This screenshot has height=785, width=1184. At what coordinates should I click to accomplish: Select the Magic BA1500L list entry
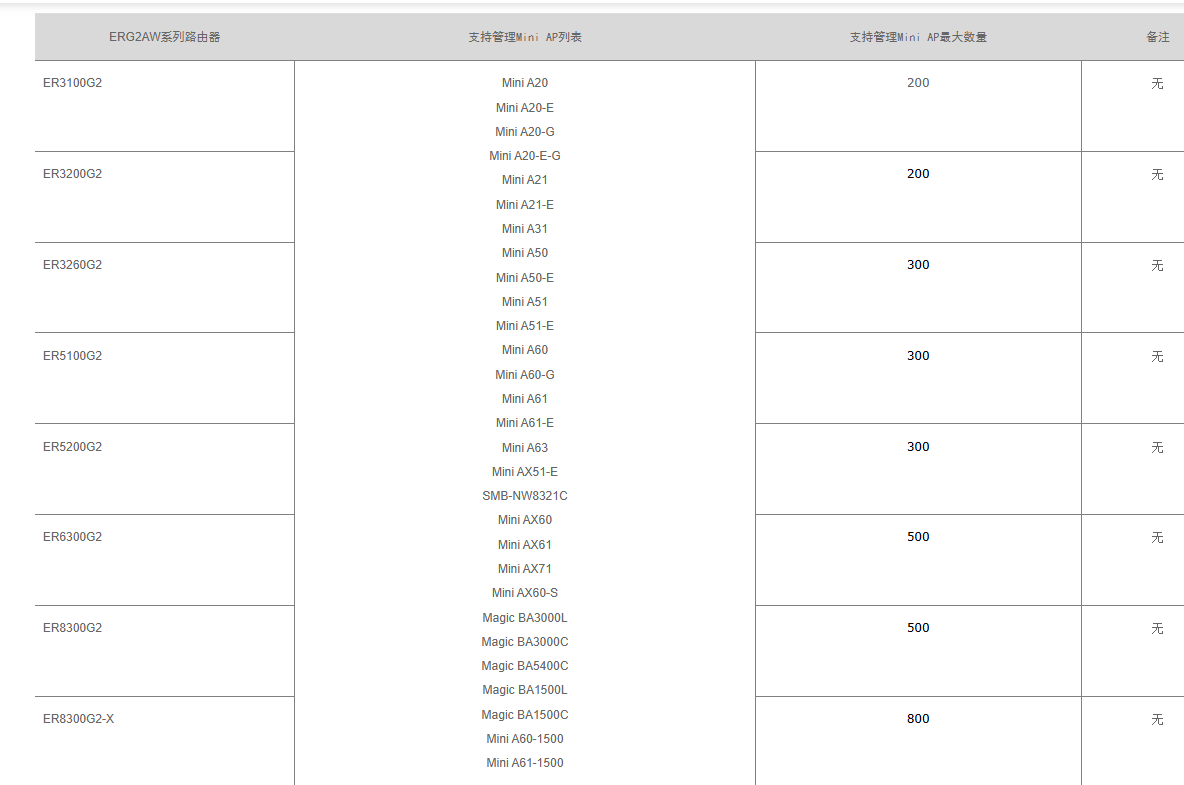(x=524, y=690)
